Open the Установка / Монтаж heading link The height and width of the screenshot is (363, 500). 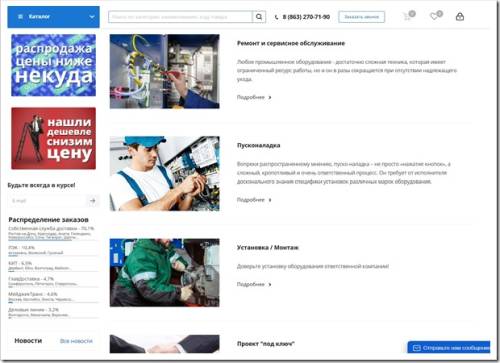point(268,247)
